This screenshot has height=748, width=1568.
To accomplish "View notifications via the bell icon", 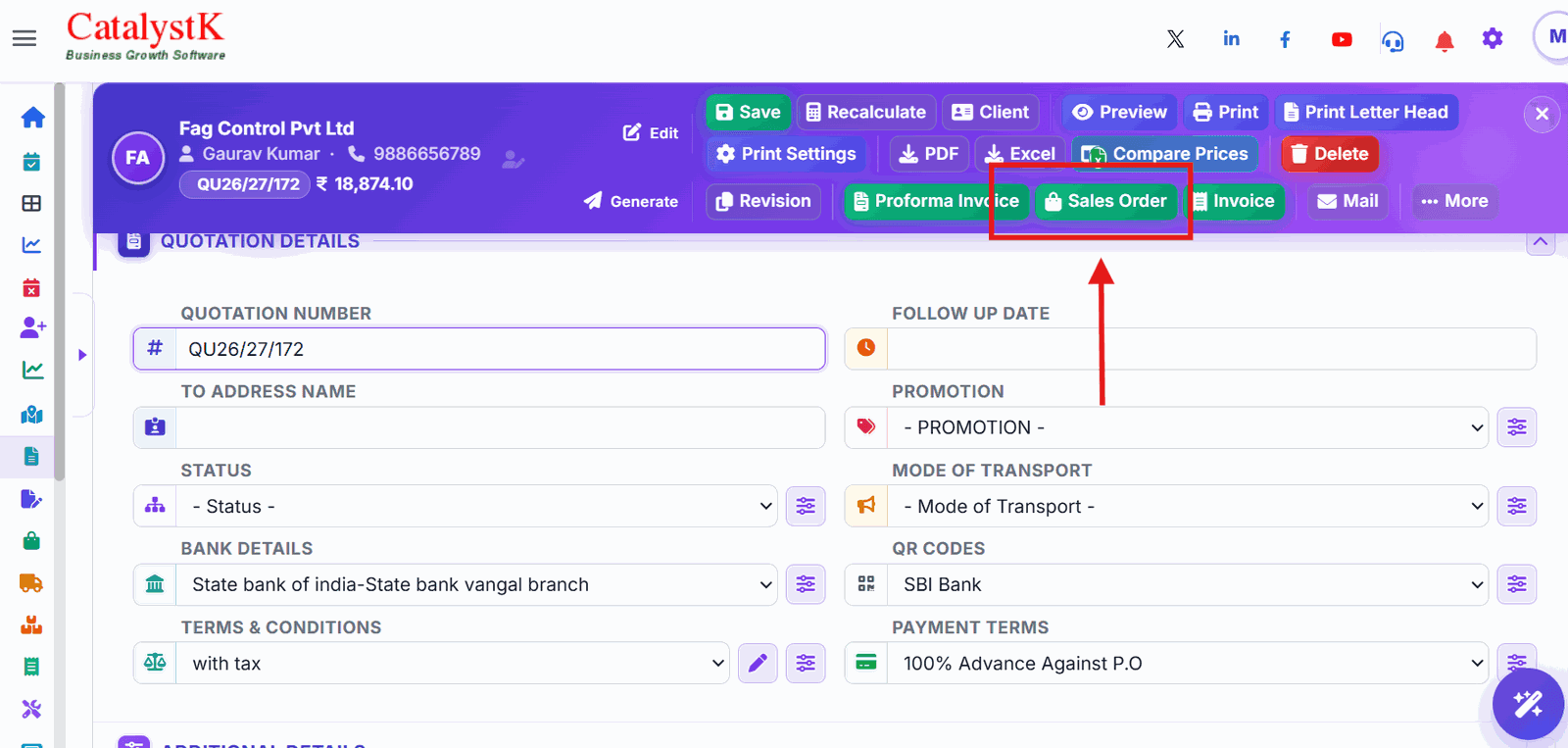I will [x=1445, y=40].
